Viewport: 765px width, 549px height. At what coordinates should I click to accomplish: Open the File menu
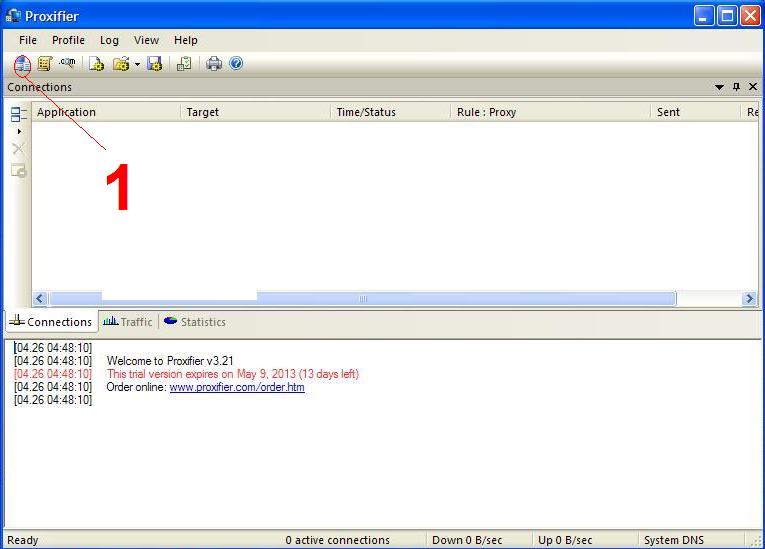[x=28, y=40]
